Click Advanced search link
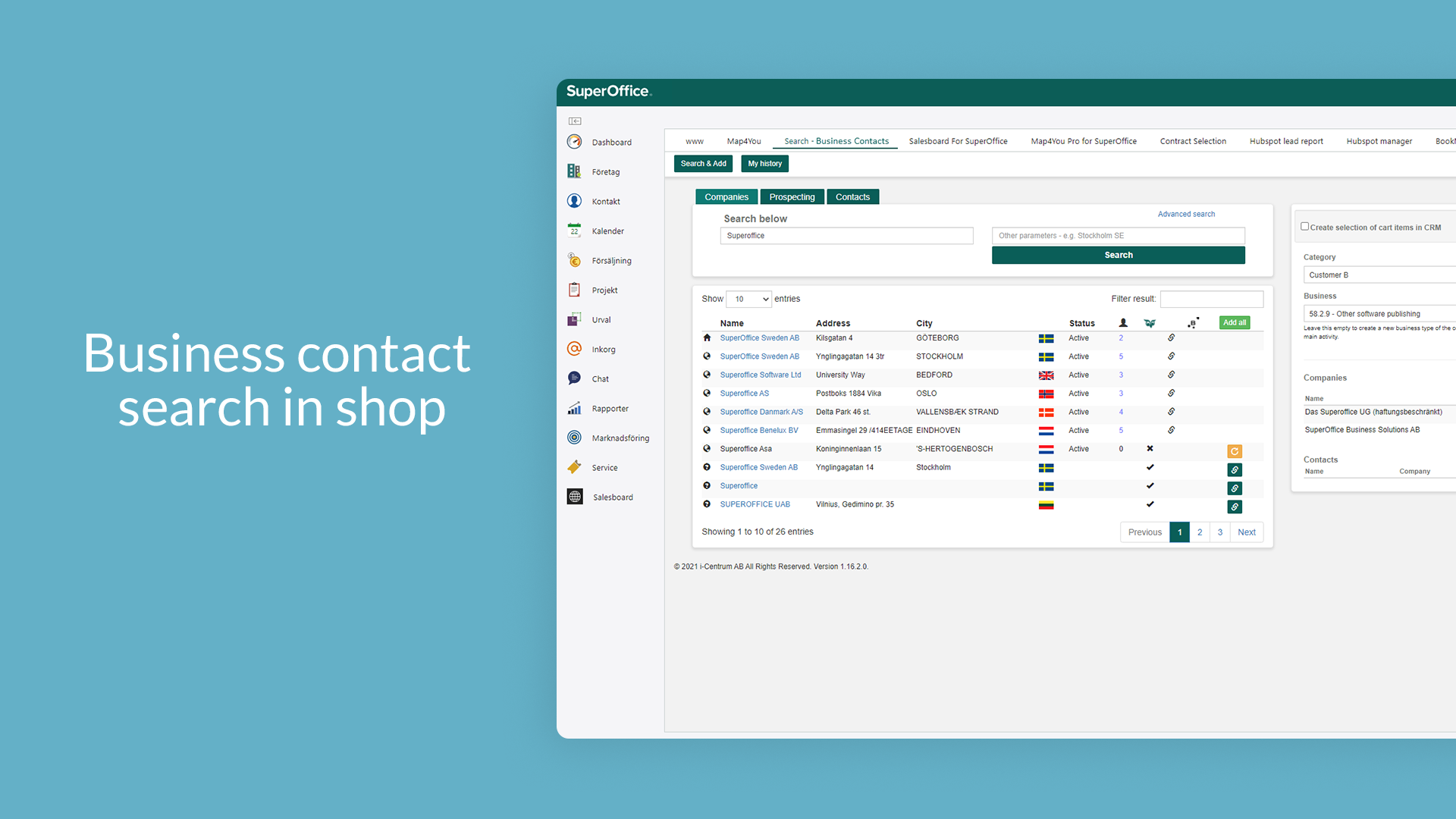The image size is (1456, 819). [1187, 214]
